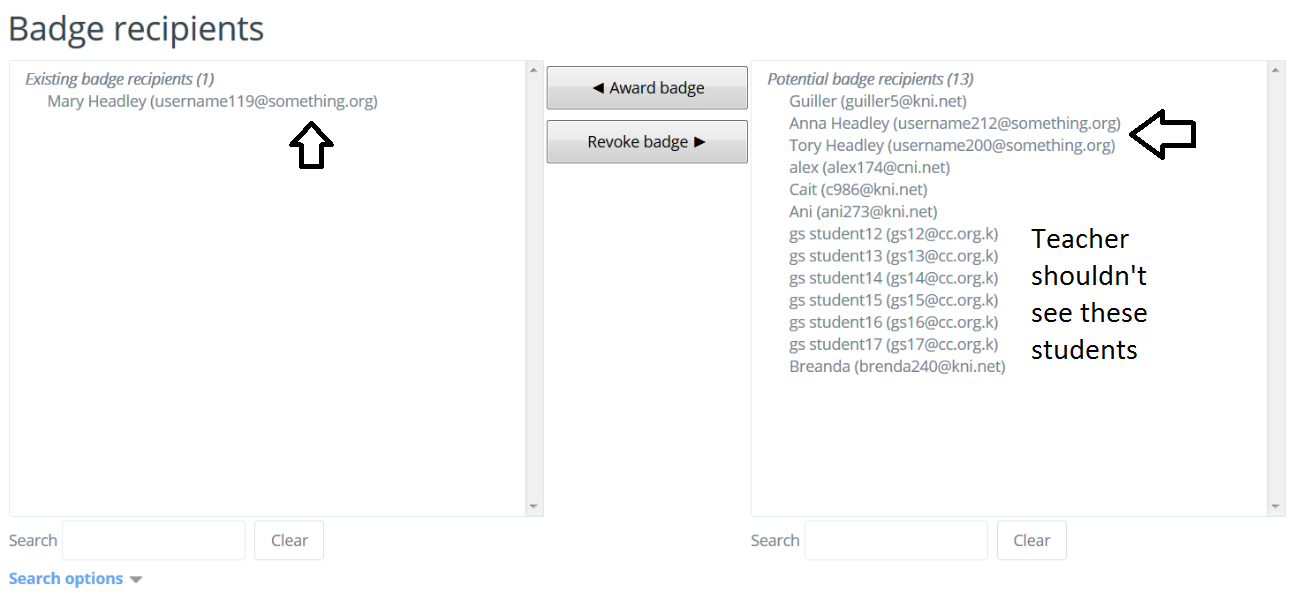Click the Award badge button
This screenshot has width=1299, height=595.
(647, 88)
